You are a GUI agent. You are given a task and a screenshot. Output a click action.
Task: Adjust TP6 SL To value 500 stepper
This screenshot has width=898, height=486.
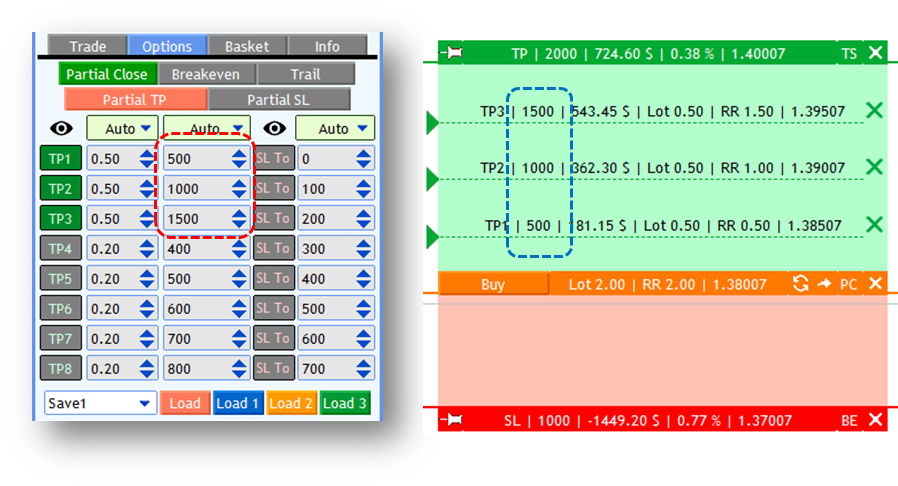pos(364,309)
